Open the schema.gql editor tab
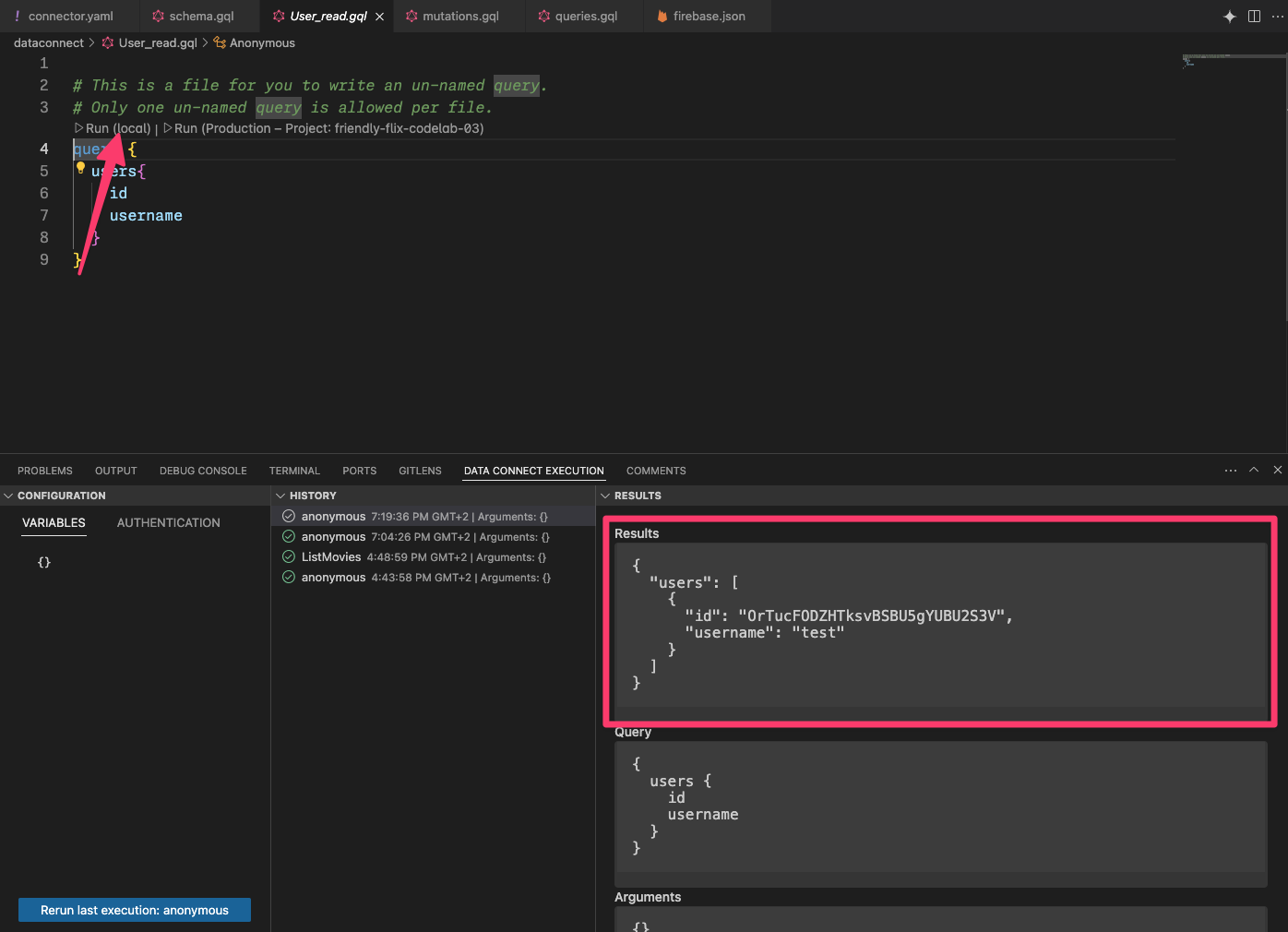This screenshot has height=932, width=1288. 200,17
